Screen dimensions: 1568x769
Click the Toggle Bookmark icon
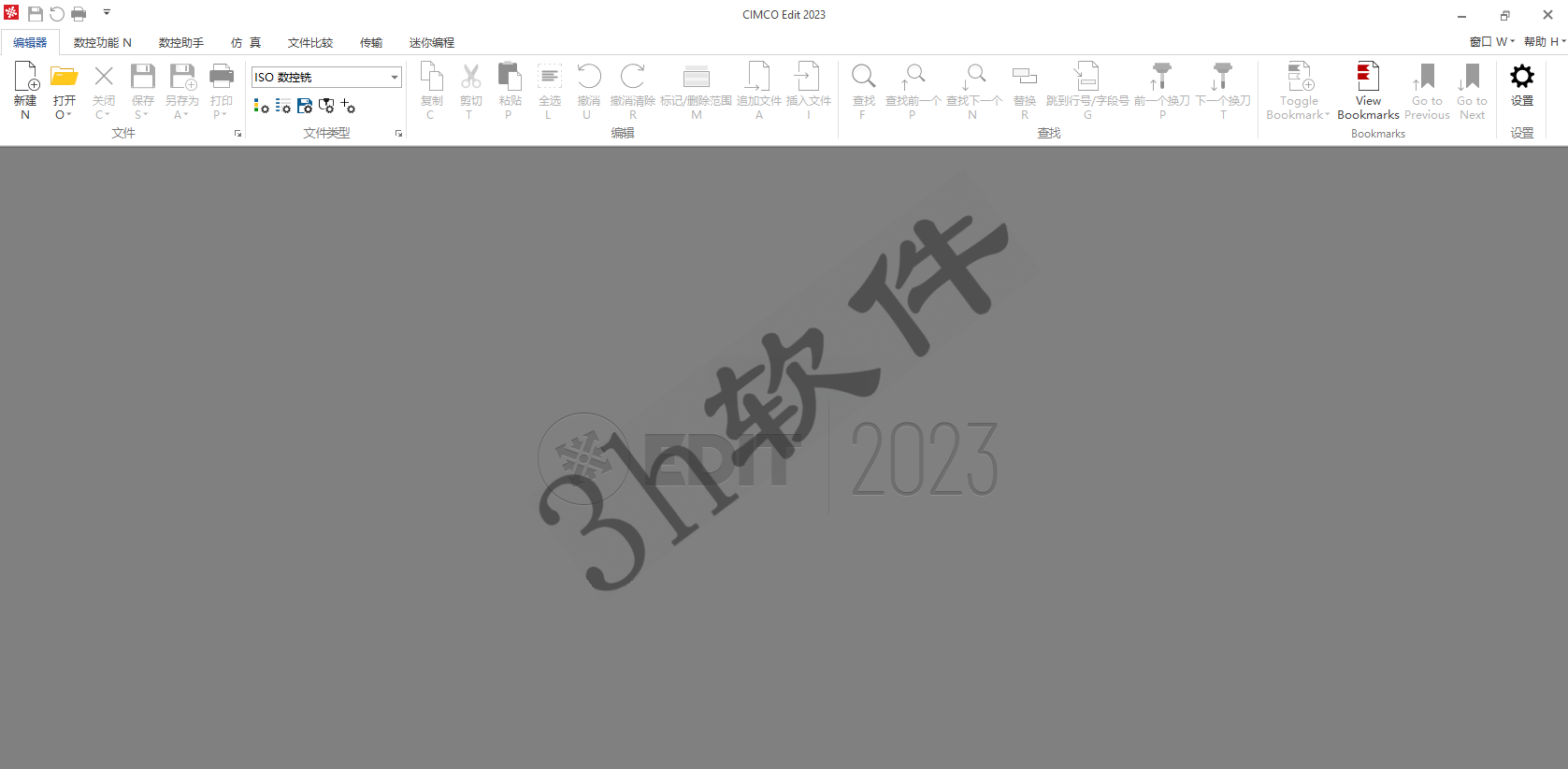(1300, 77)
